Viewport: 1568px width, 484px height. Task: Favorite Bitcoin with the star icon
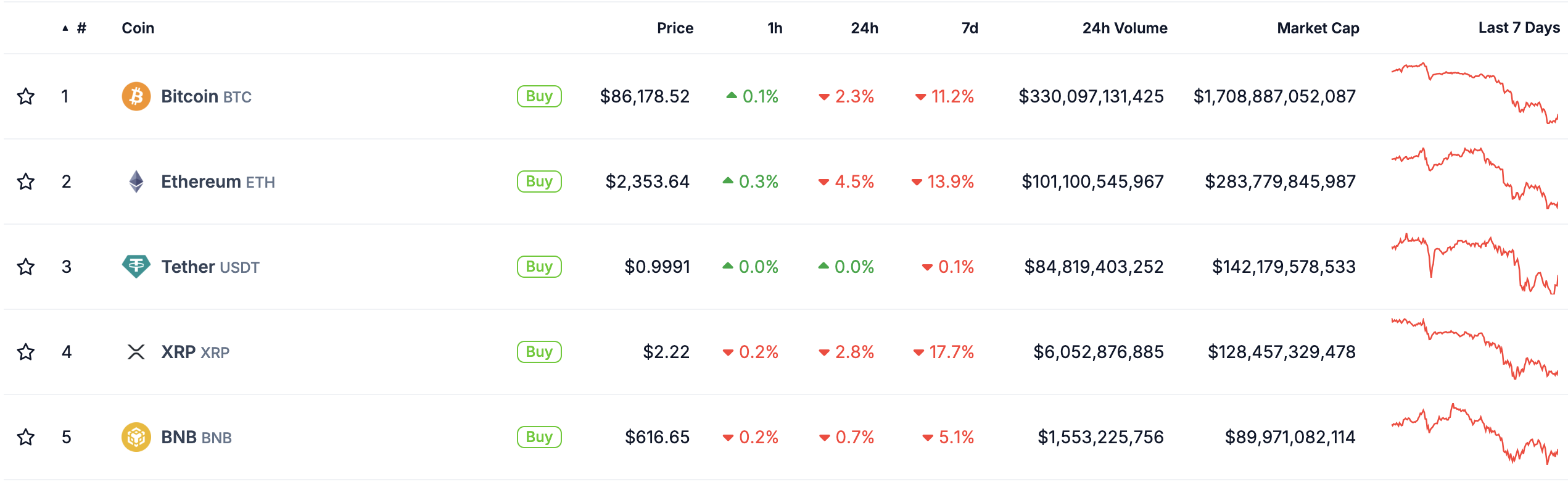26,96
